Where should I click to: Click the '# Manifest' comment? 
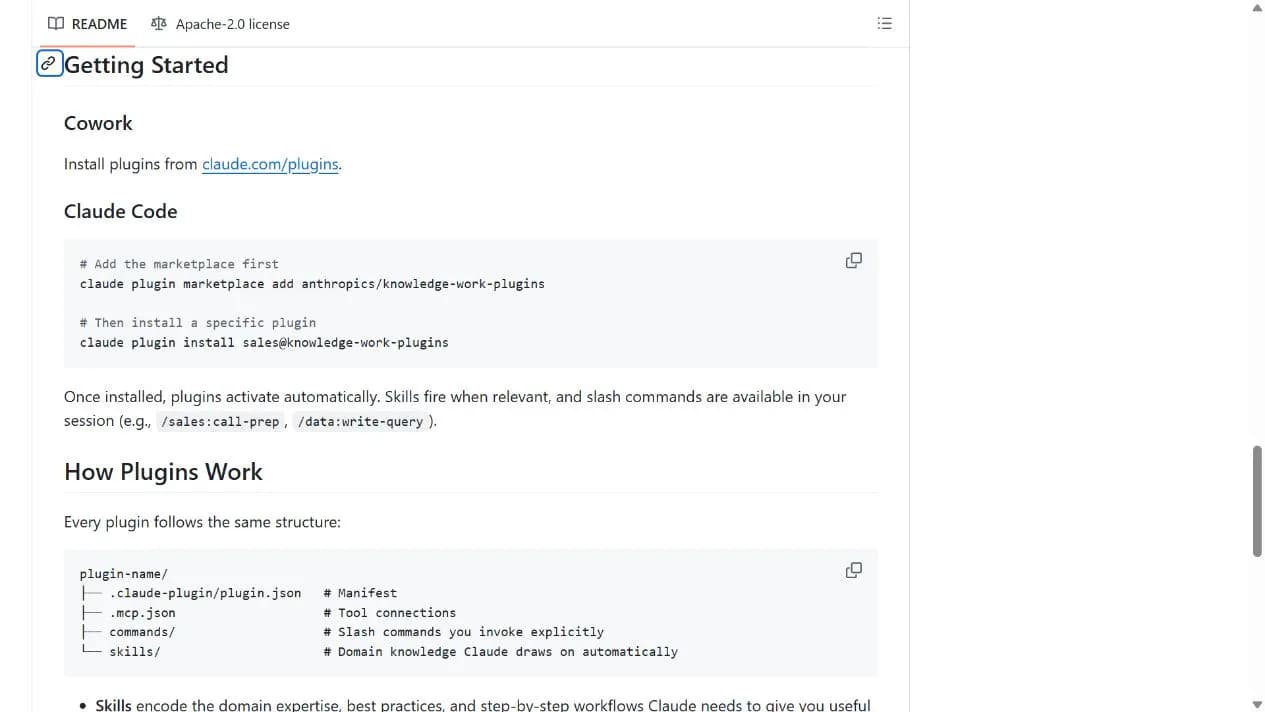[x=360, y=593]
